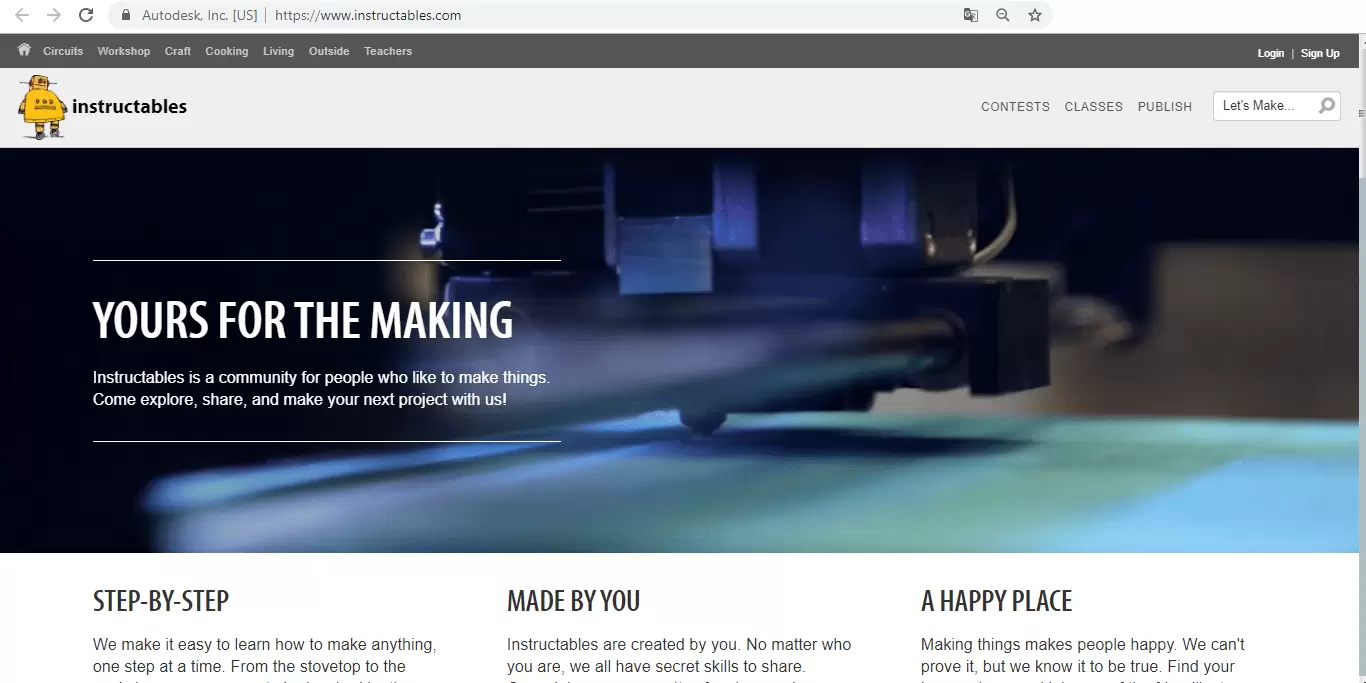Click the 'Autodesk, Inc. [US]' certificate label
1366x683 pixels.
tap(199, 15)
